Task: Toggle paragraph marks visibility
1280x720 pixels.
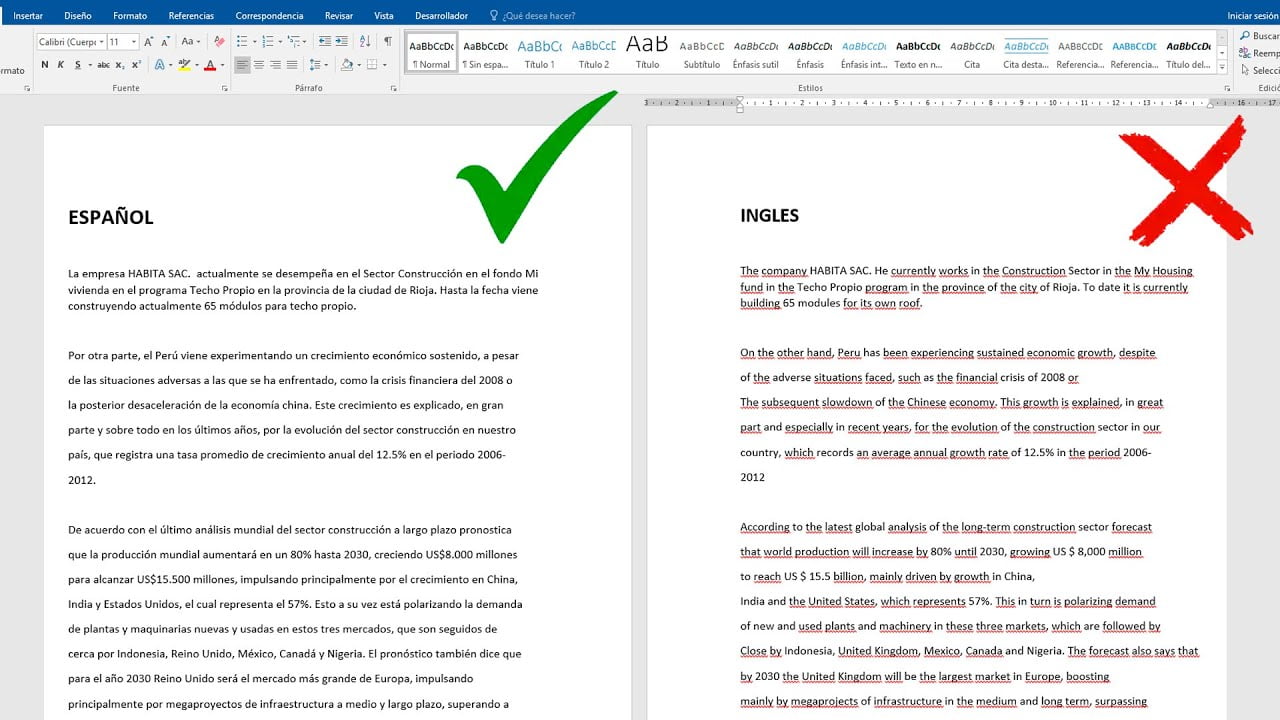Action: click(x=388, y=42)
